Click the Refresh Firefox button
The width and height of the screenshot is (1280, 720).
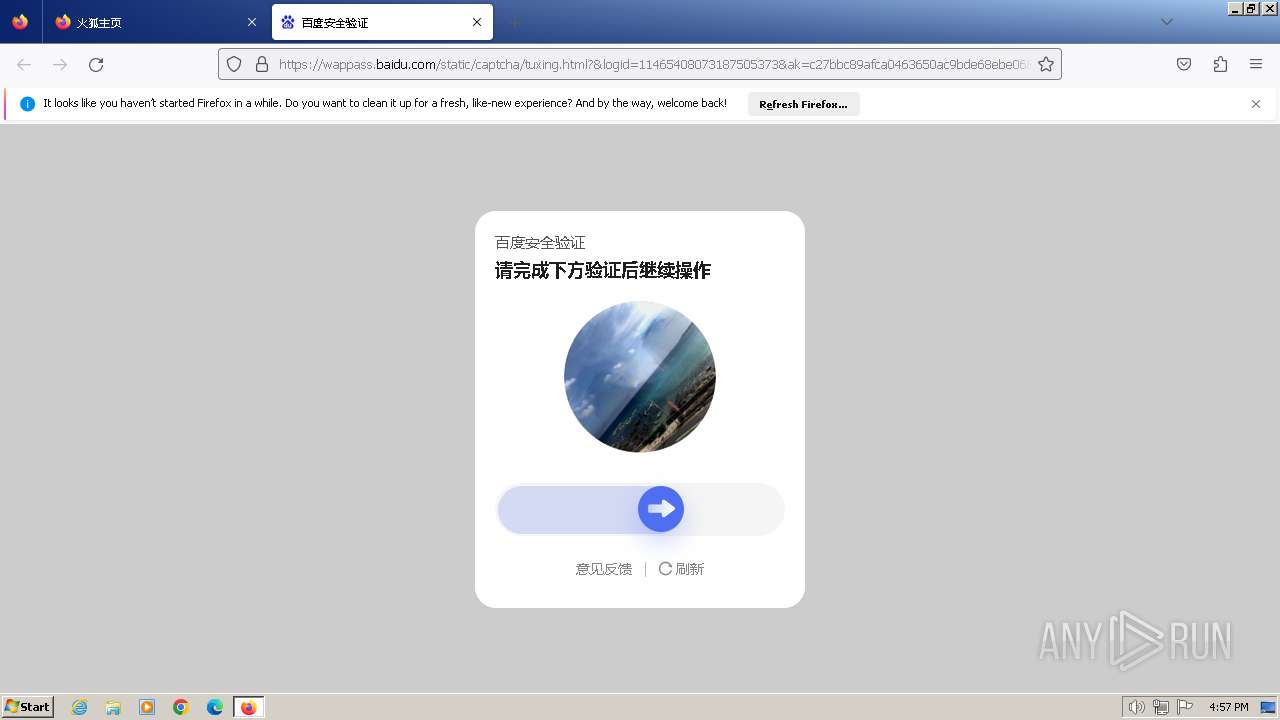[x=803, y=104]
